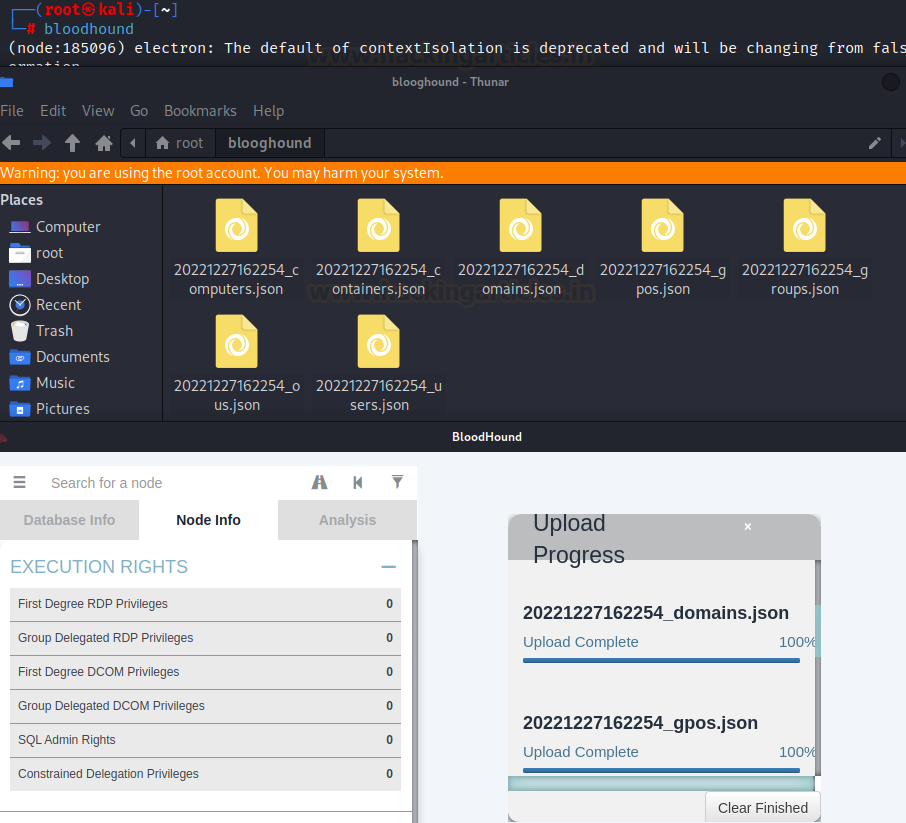
Task: Open the View menu in Thunar
Action: (98, 111)
